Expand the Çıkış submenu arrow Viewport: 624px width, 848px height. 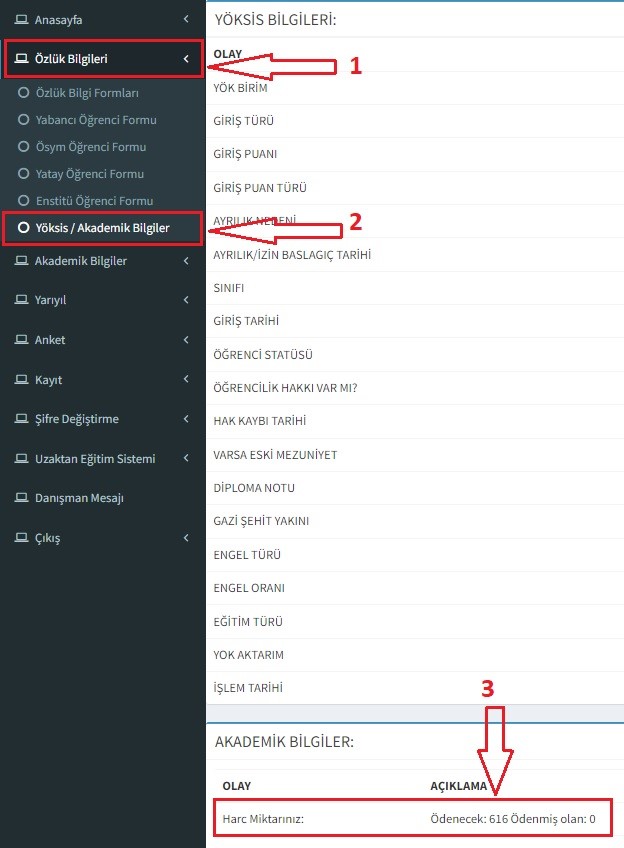click(x=186, y=538)
